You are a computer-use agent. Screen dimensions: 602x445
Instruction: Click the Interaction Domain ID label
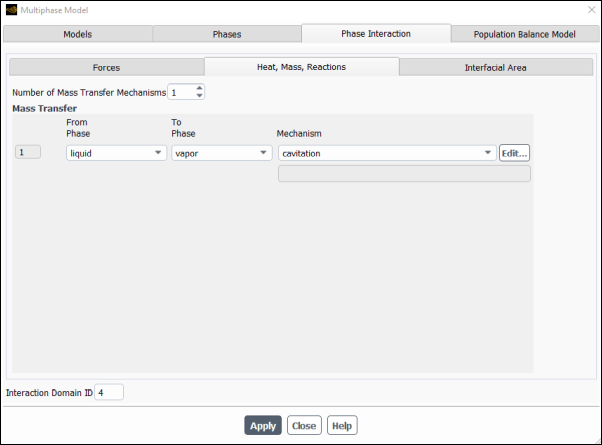click(49, 392)
